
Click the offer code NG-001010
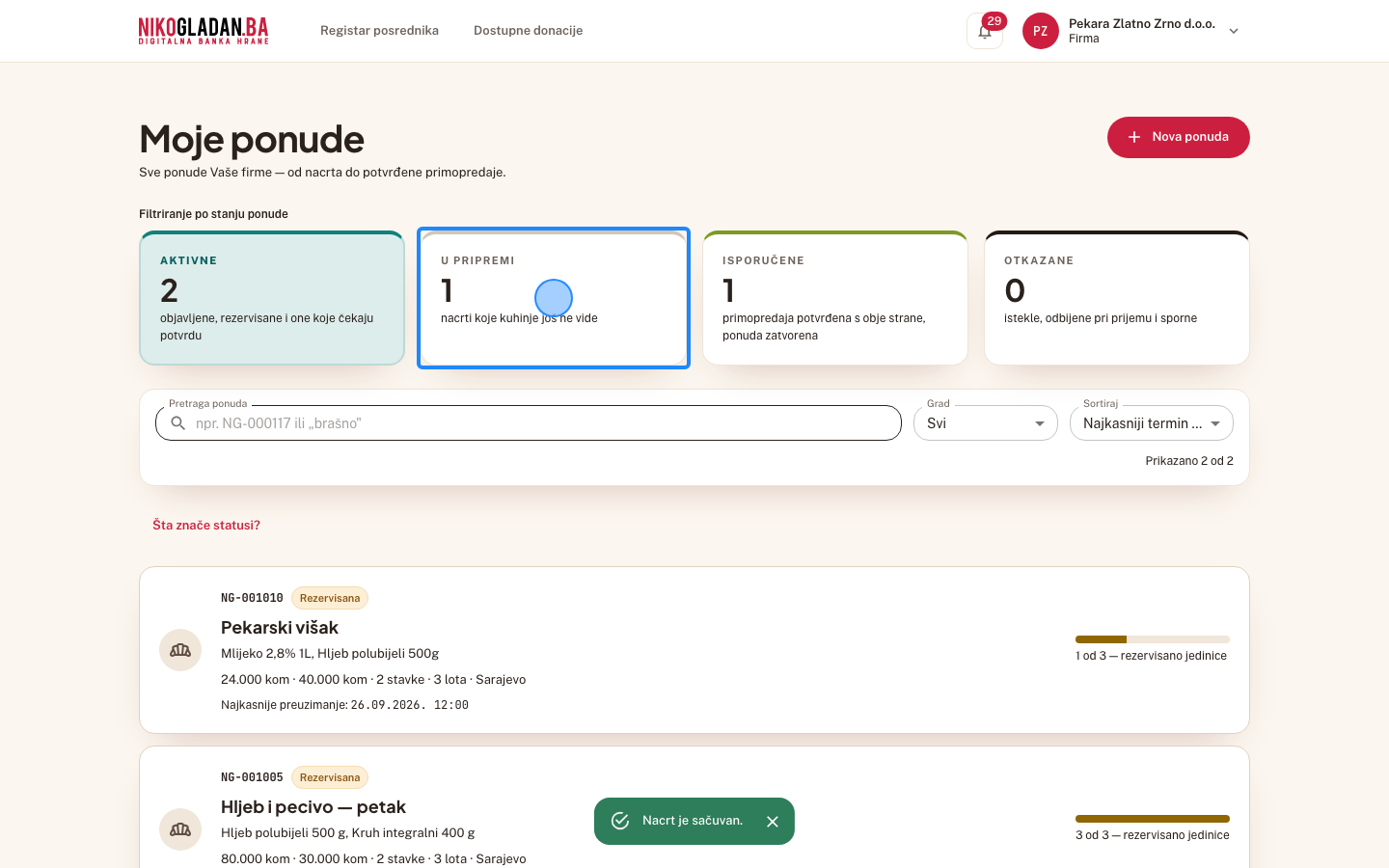[252, 598]
